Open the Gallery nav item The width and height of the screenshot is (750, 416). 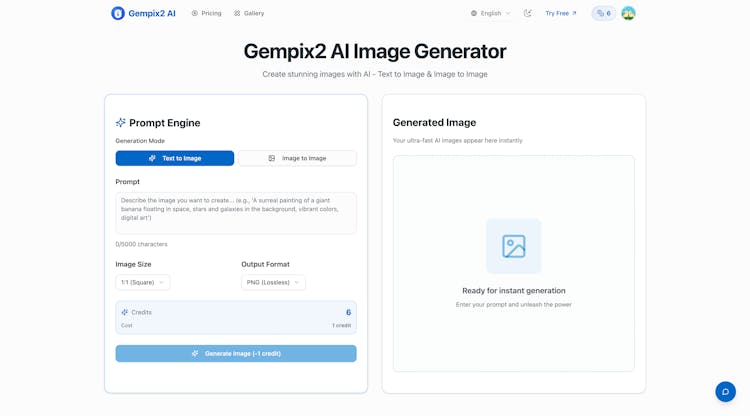[249, 13]
